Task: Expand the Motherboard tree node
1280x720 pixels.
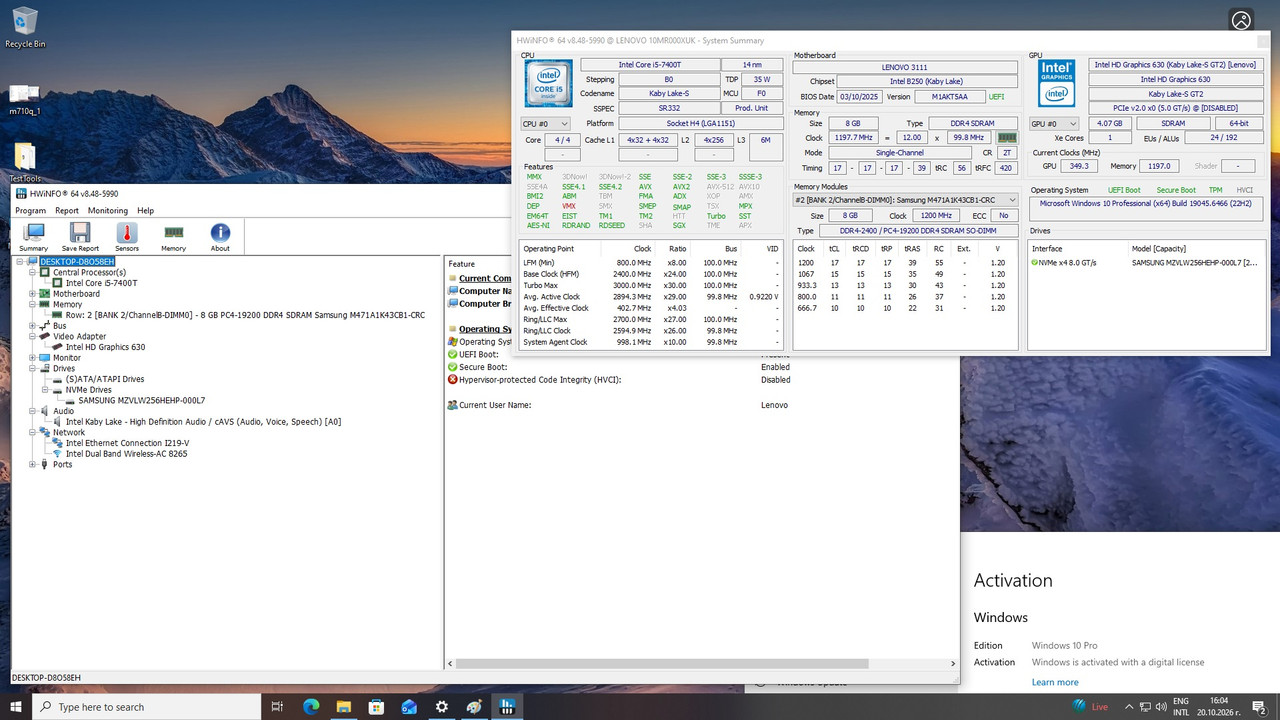Action: coord(33,294)
